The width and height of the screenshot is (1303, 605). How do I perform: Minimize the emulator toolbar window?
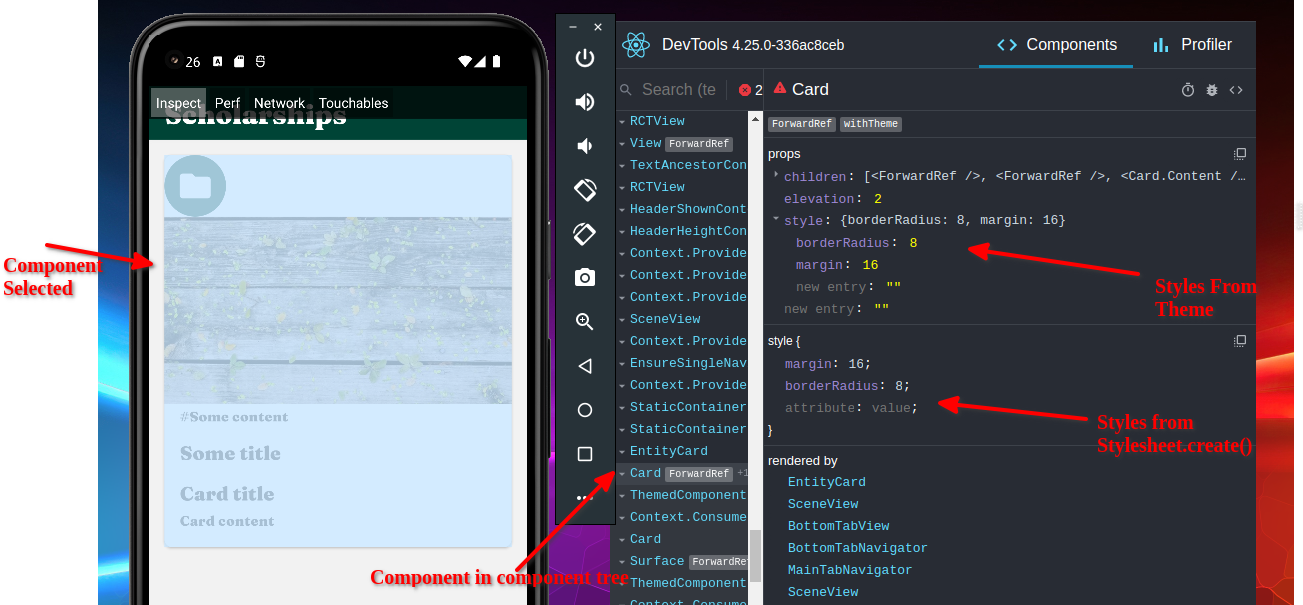573,27
